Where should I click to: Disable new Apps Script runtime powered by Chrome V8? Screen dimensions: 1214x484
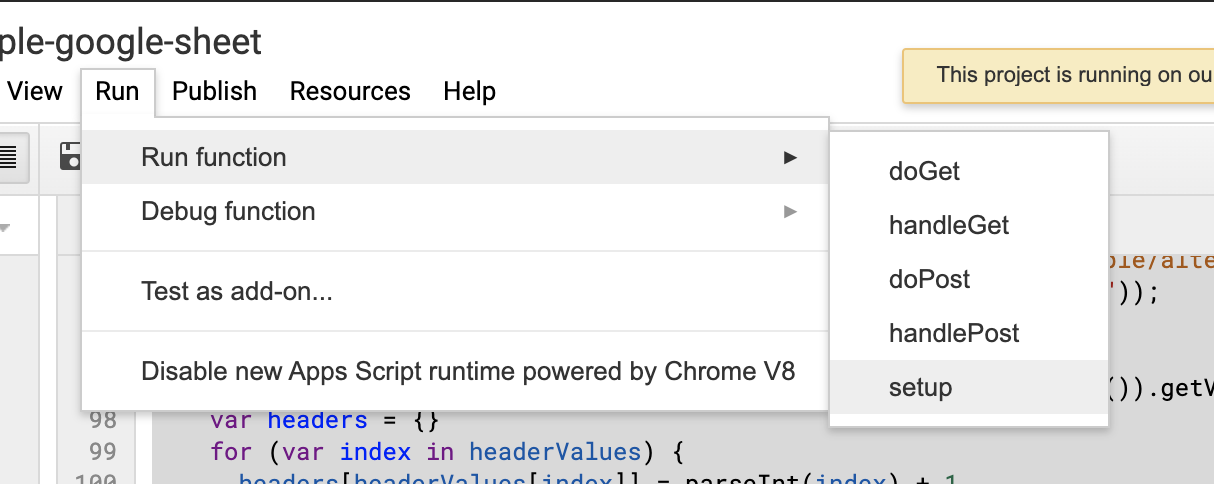[455, 372]
